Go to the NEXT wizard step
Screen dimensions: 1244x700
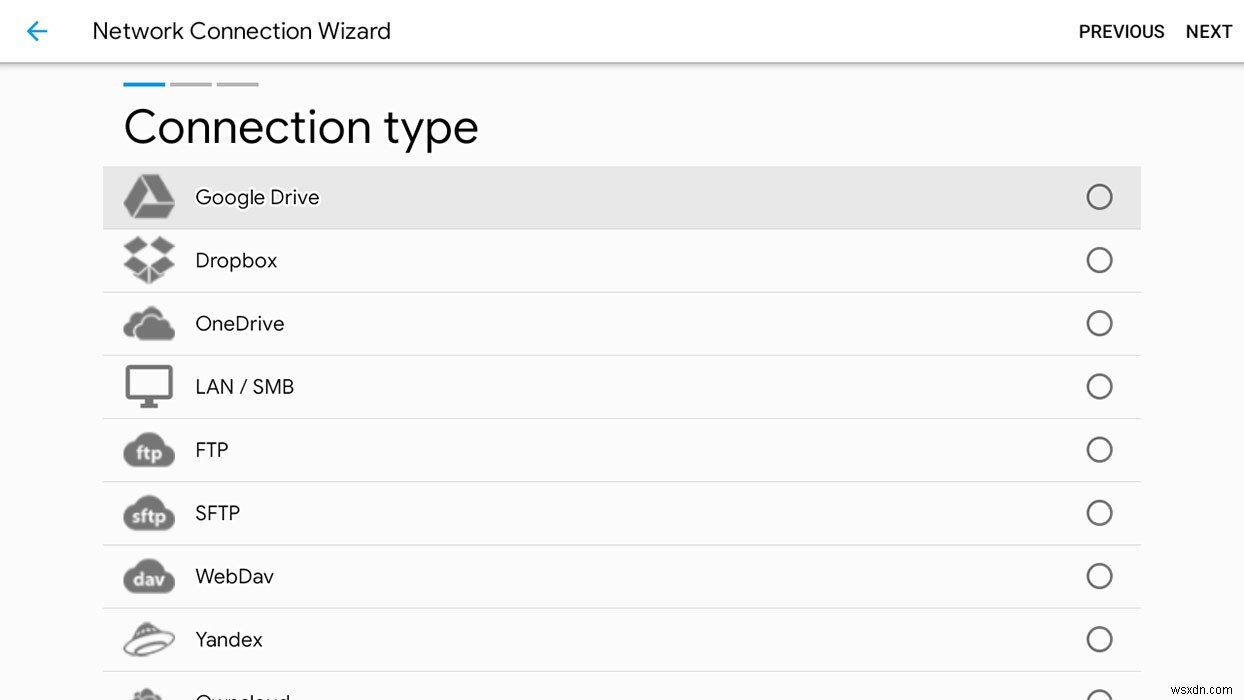coord(1208,32)
